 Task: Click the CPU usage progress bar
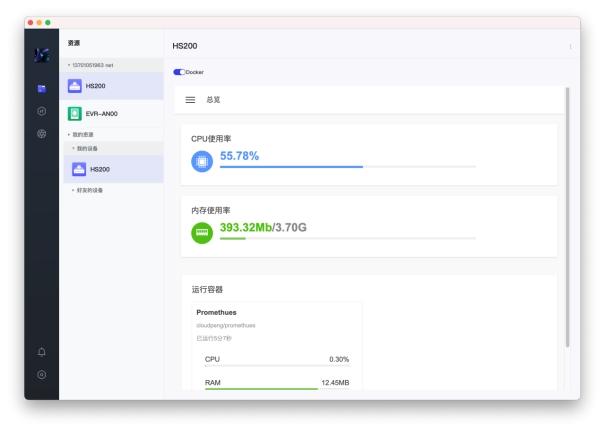pyautogui.click(x=348, y=167)
